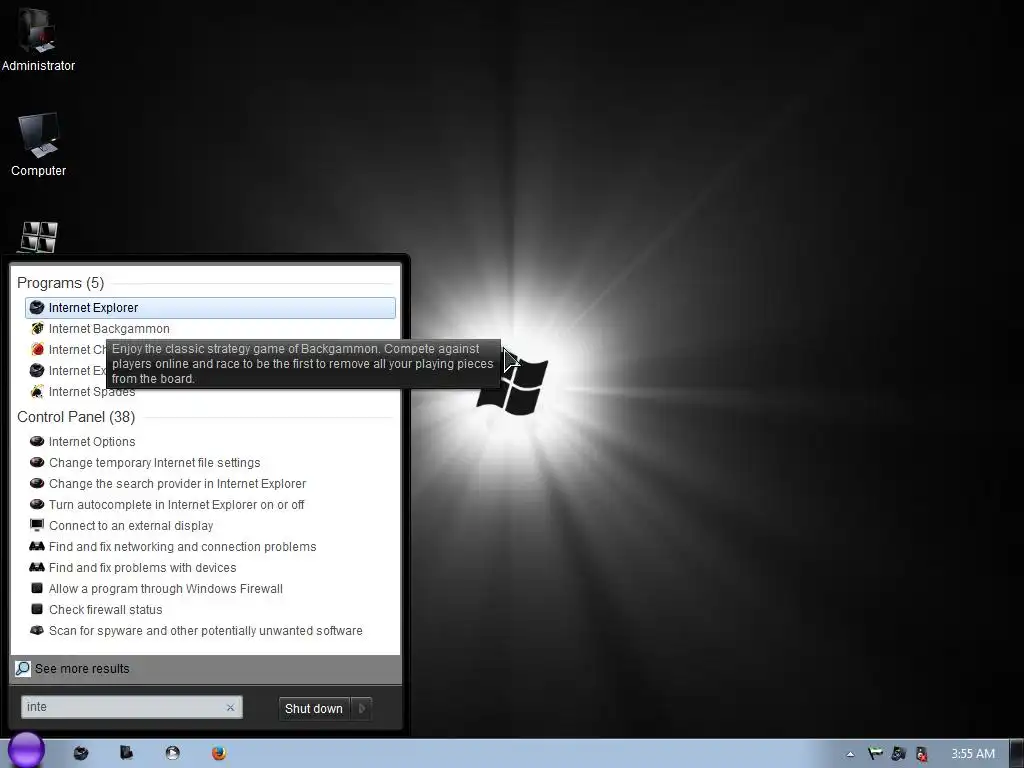The image size is (1024, 768).
Task: Open the Action Center flag tray icon
Action: point(875,754)
